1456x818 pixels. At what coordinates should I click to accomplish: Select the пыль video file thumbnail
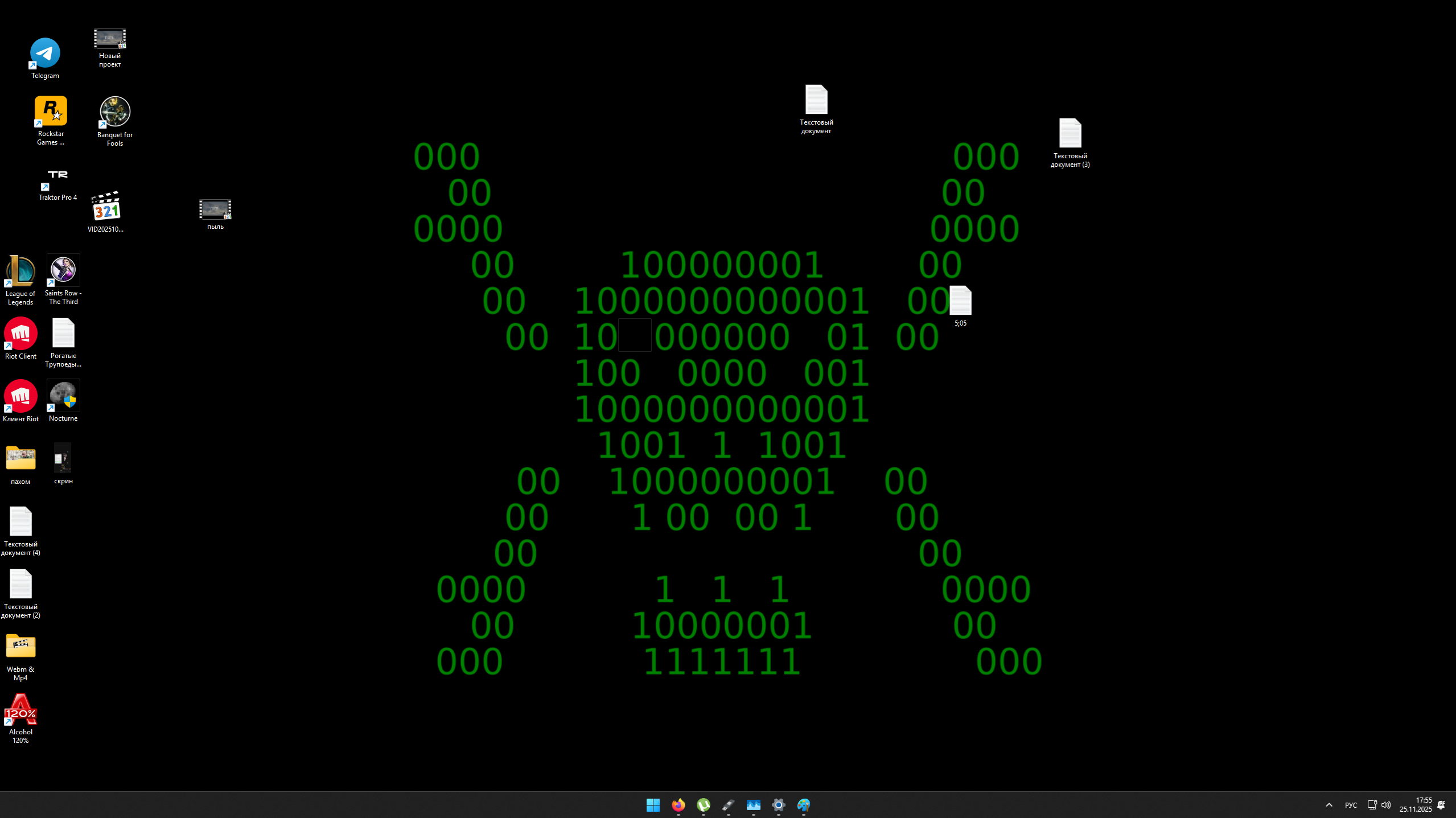215,209
